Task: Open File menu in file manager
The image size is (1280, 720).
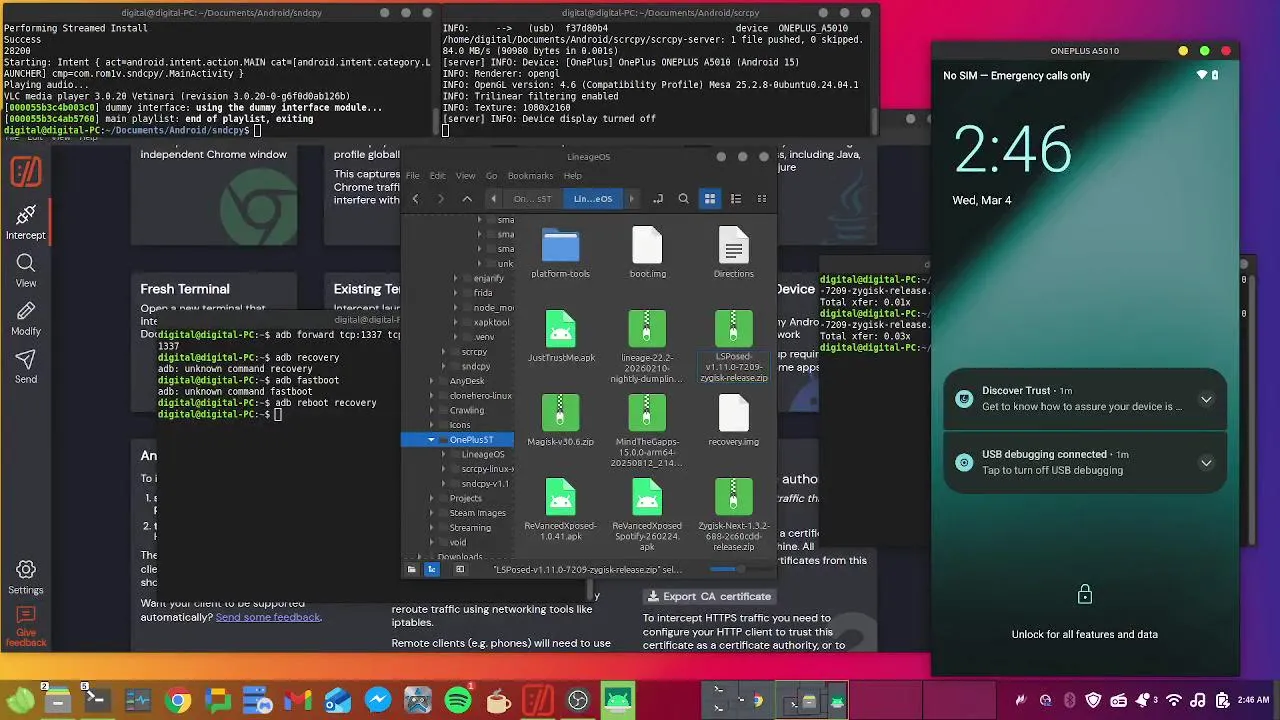Action: click(x=412, y=176)
